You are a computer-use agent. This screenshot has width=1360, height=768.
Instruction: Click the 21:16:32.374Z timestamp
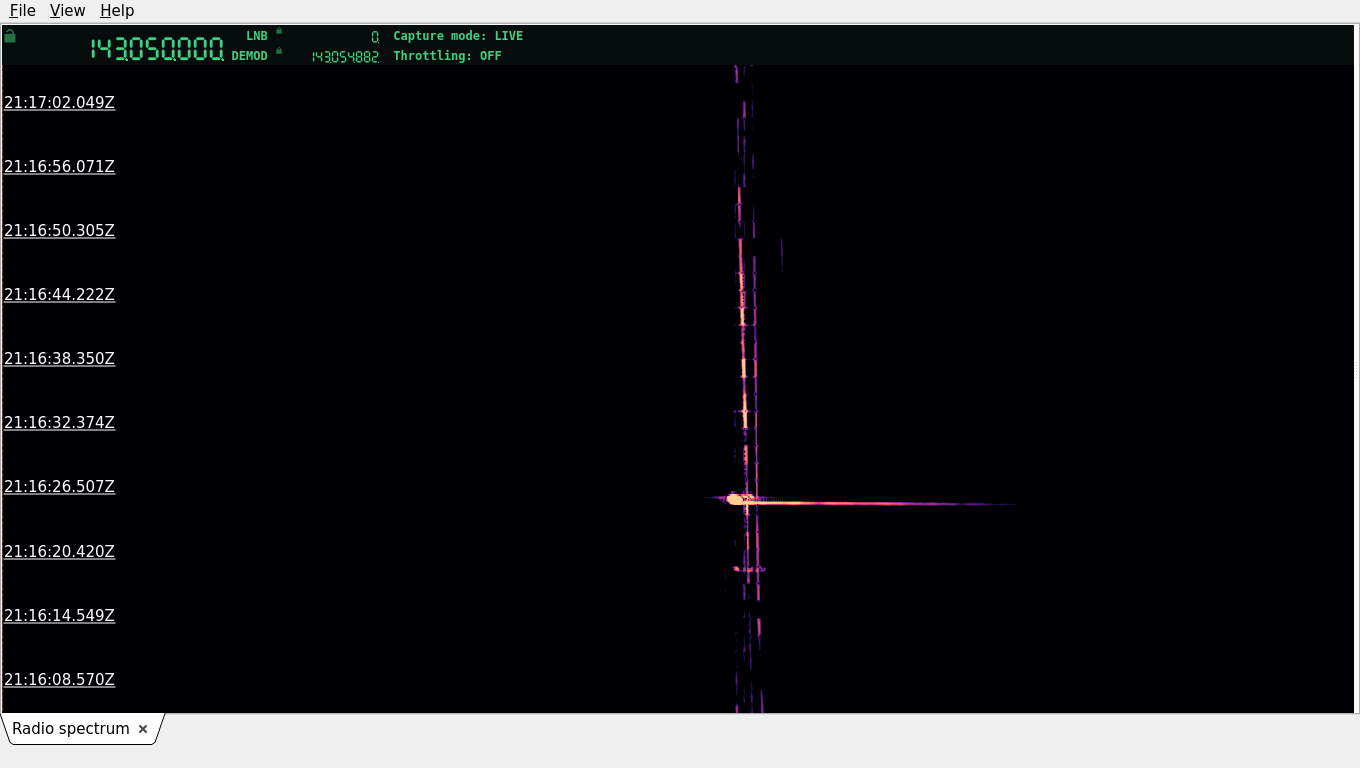pos(60,422)
